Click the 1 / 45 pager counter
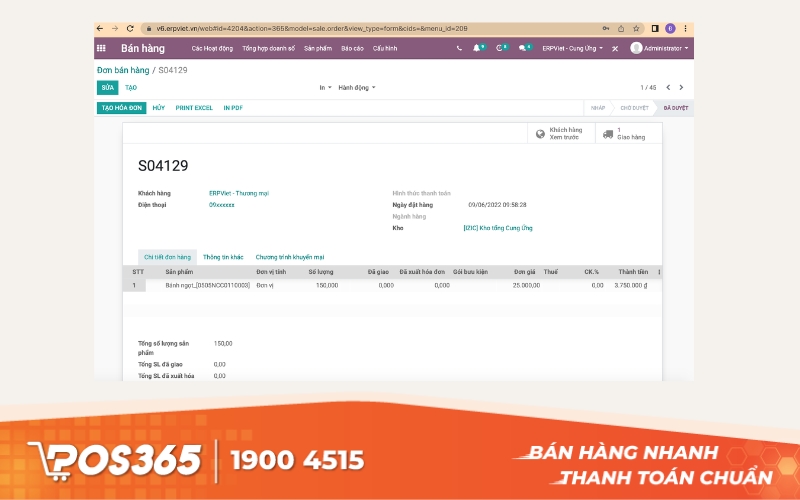 (648, 88)
